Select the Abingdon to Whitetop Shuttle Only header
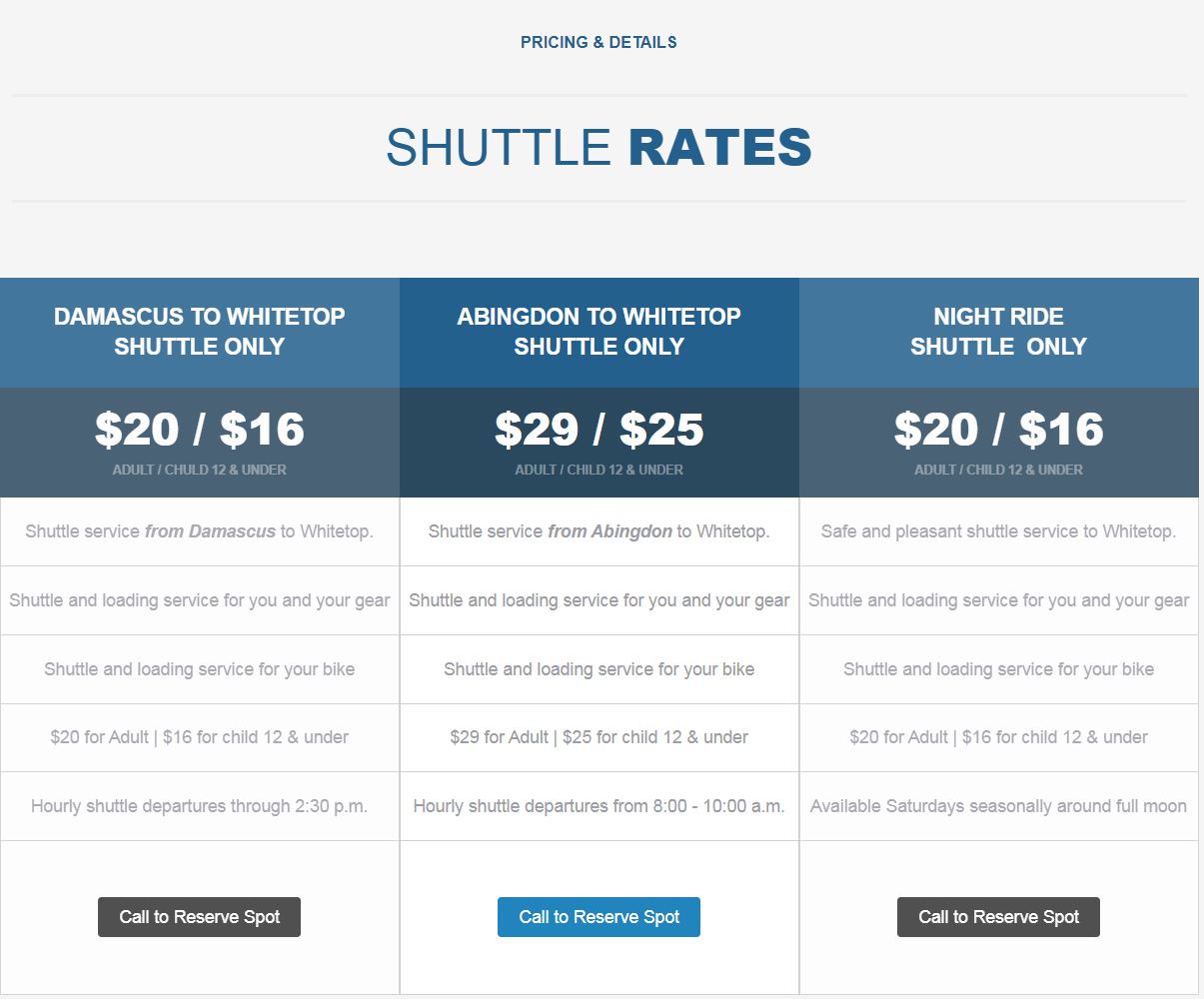Image resolution: width=1204 pixels, height=999 pixels. point(600,332)
